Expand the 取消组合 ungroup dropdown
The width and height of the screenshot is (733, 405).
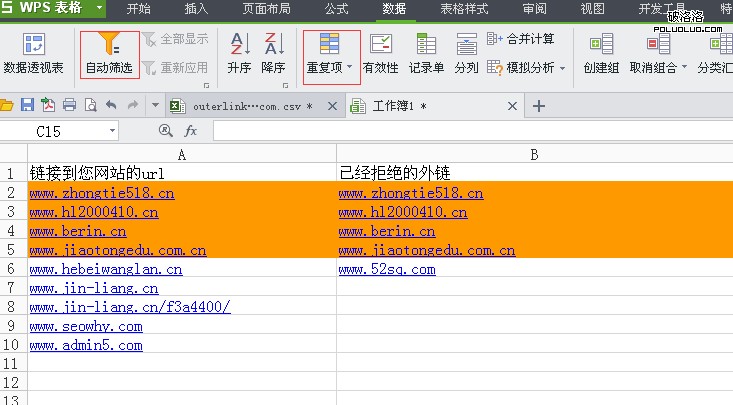pyautogui.click(x=684, y=69)
